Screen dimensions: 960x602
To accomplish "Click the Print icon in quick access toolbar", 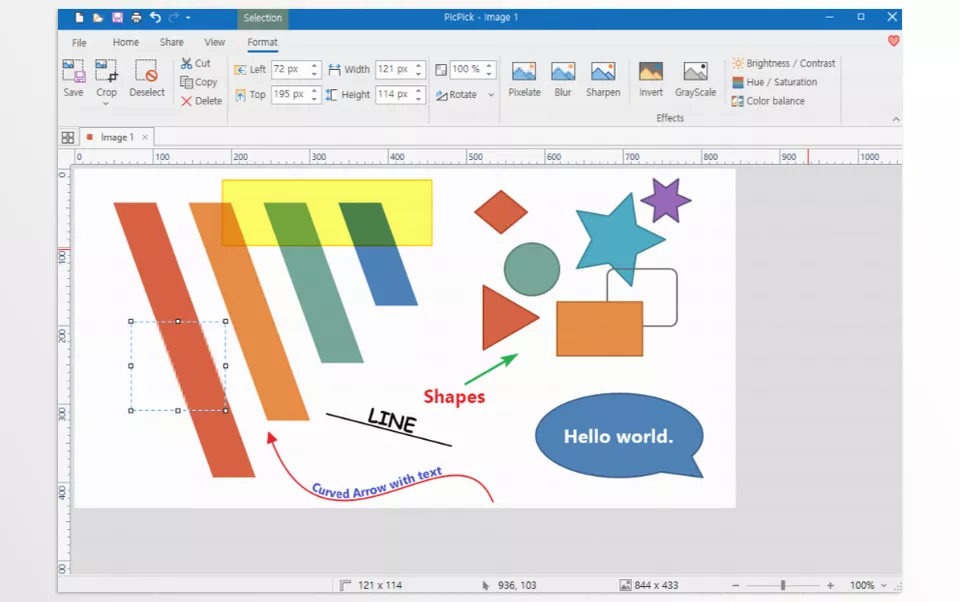I will click(136, 18).
